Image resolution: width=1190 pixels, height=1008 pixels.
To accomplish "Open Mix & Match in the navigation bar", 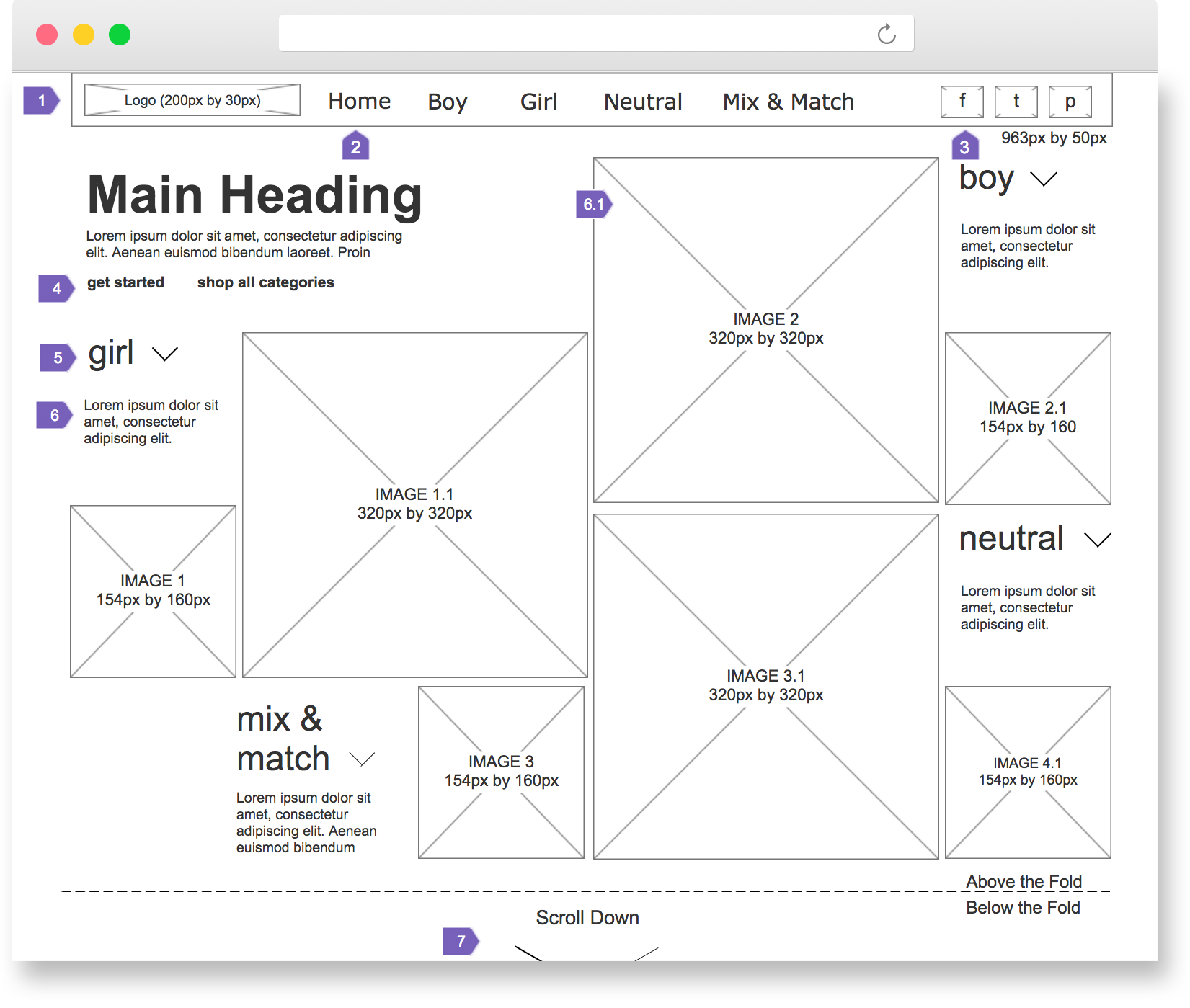I will 789,102.
